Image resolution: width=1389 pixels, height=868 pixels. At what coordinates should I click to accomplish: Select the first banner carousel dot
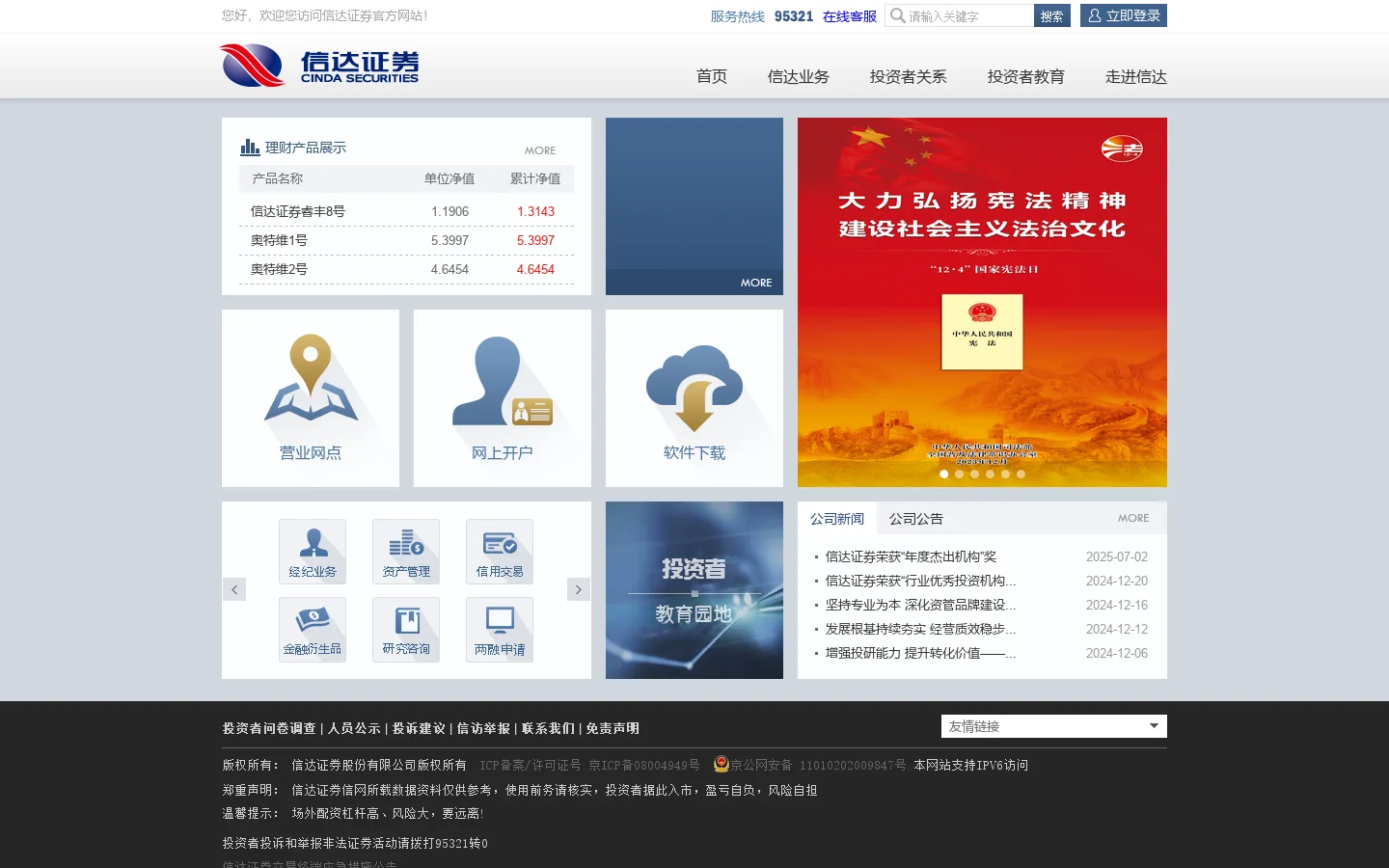click(x=943, y=474)
